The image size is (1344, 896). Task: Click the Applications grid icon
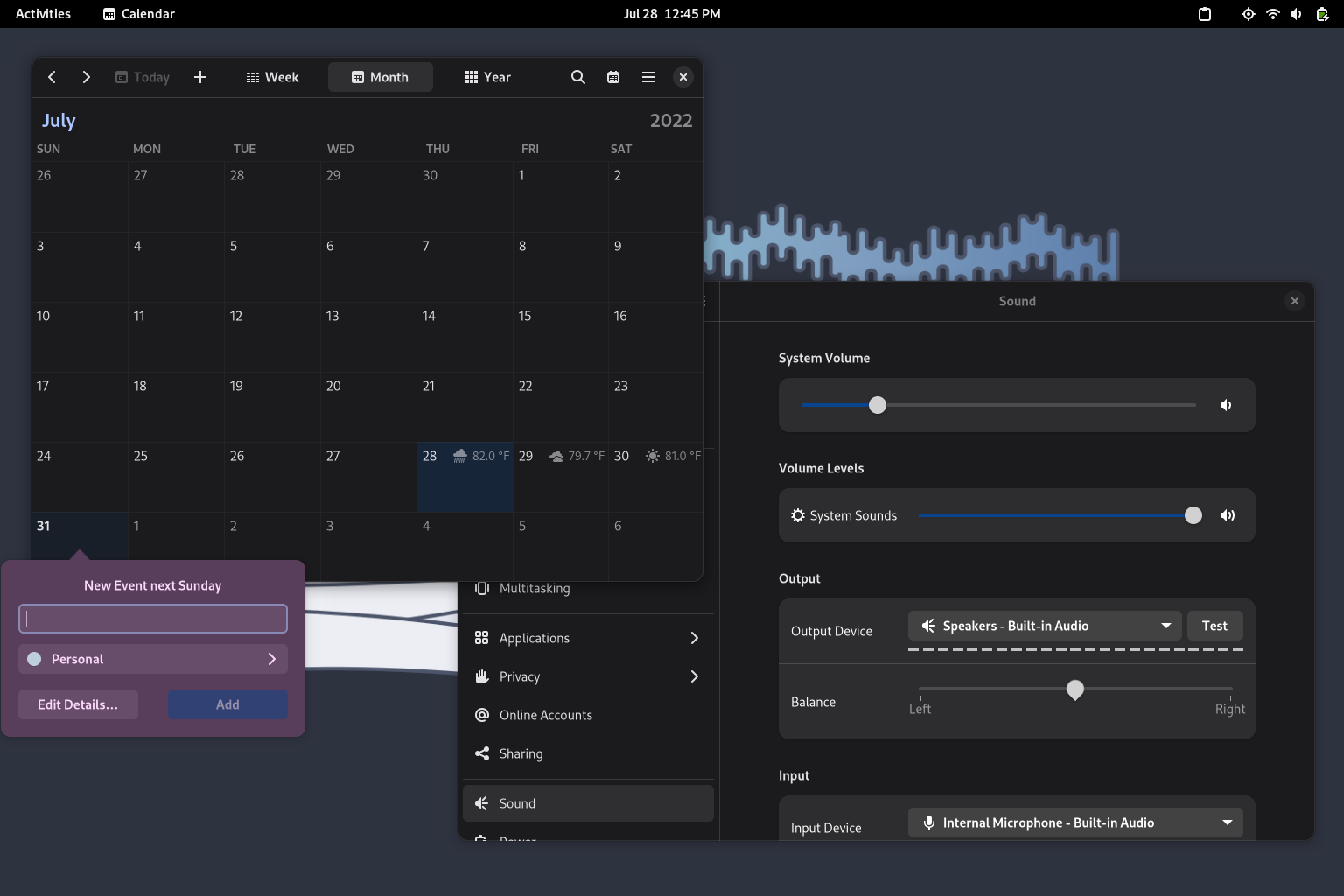click(x=481, y=638)
